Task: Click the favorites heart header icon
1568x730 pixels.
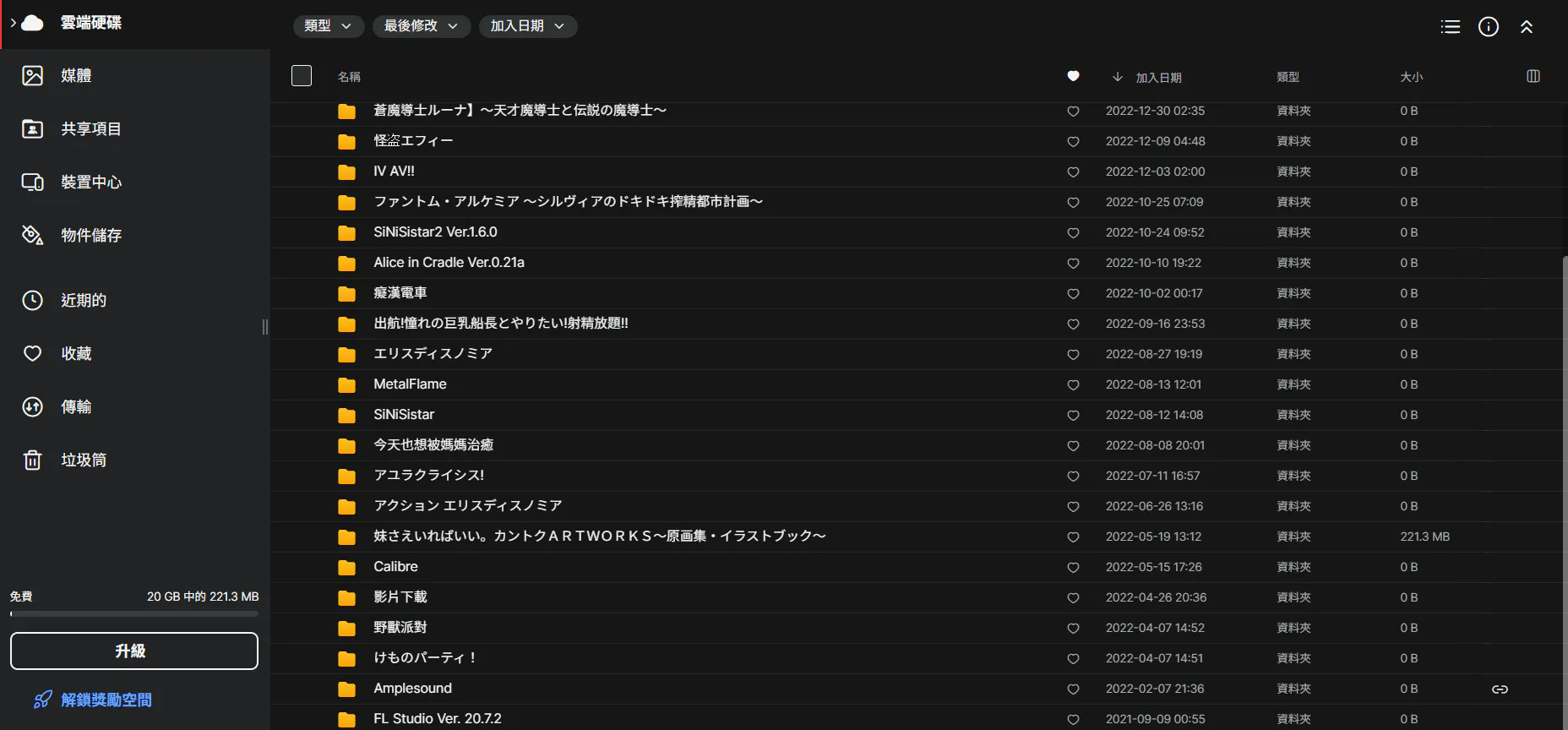Action: pos(1073,76)
